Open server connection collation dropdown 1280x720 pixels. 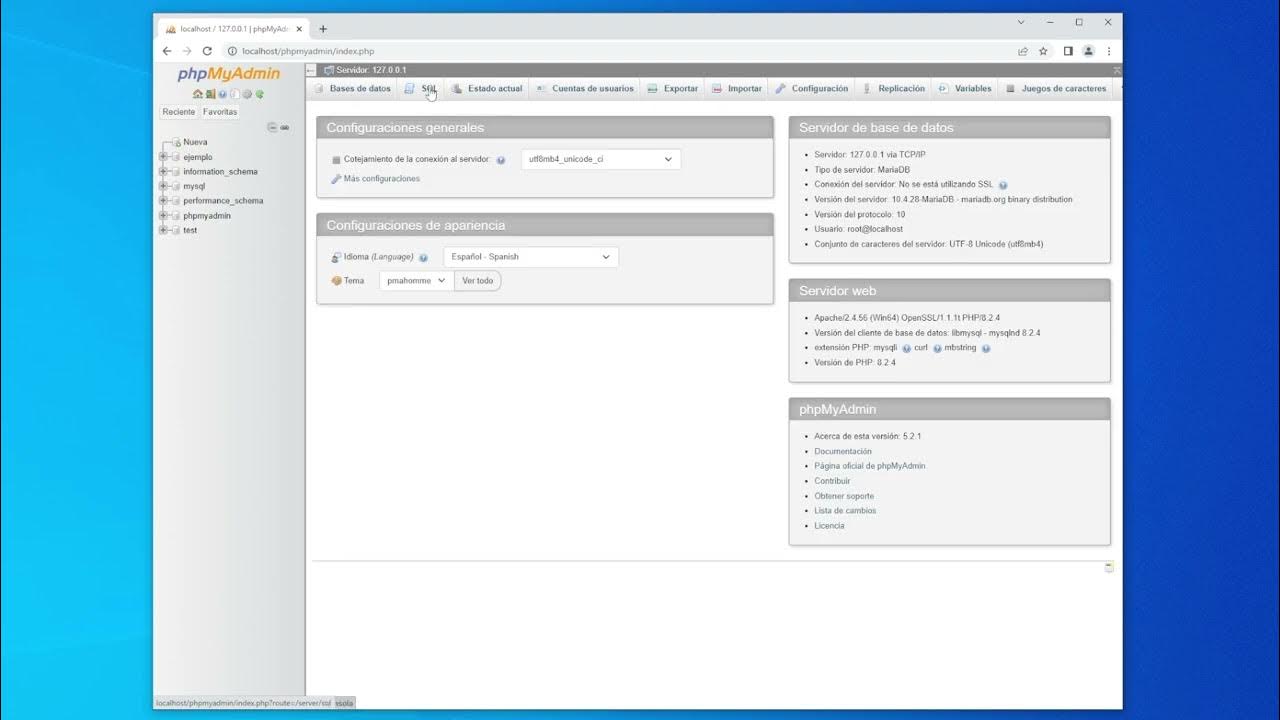601,159
